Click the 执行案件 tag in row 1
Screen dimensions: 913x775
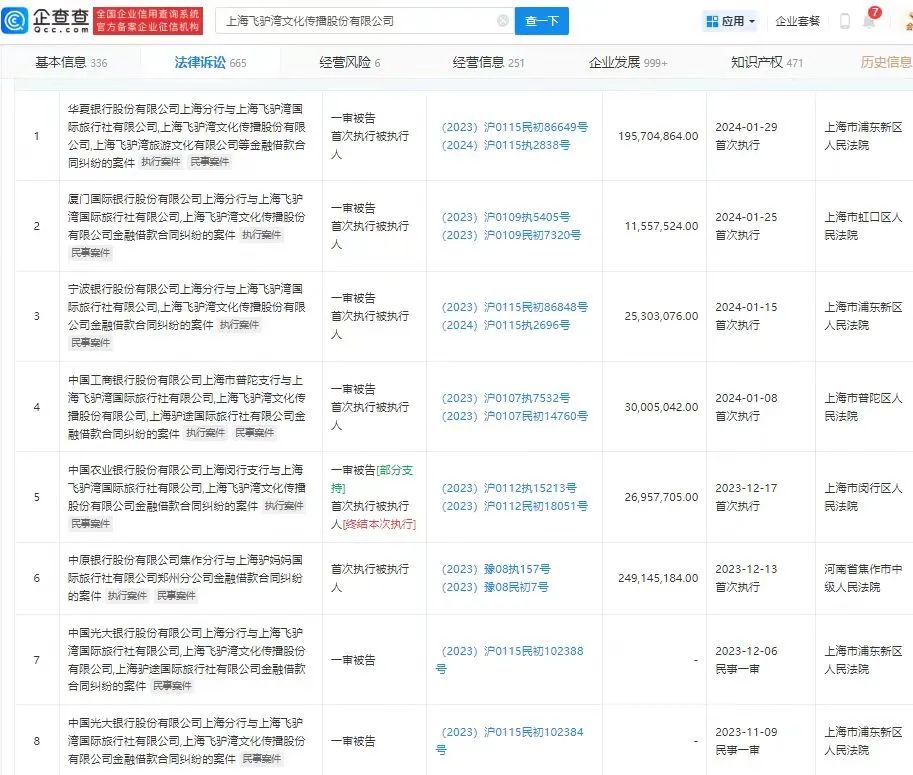tap(161, 162)
